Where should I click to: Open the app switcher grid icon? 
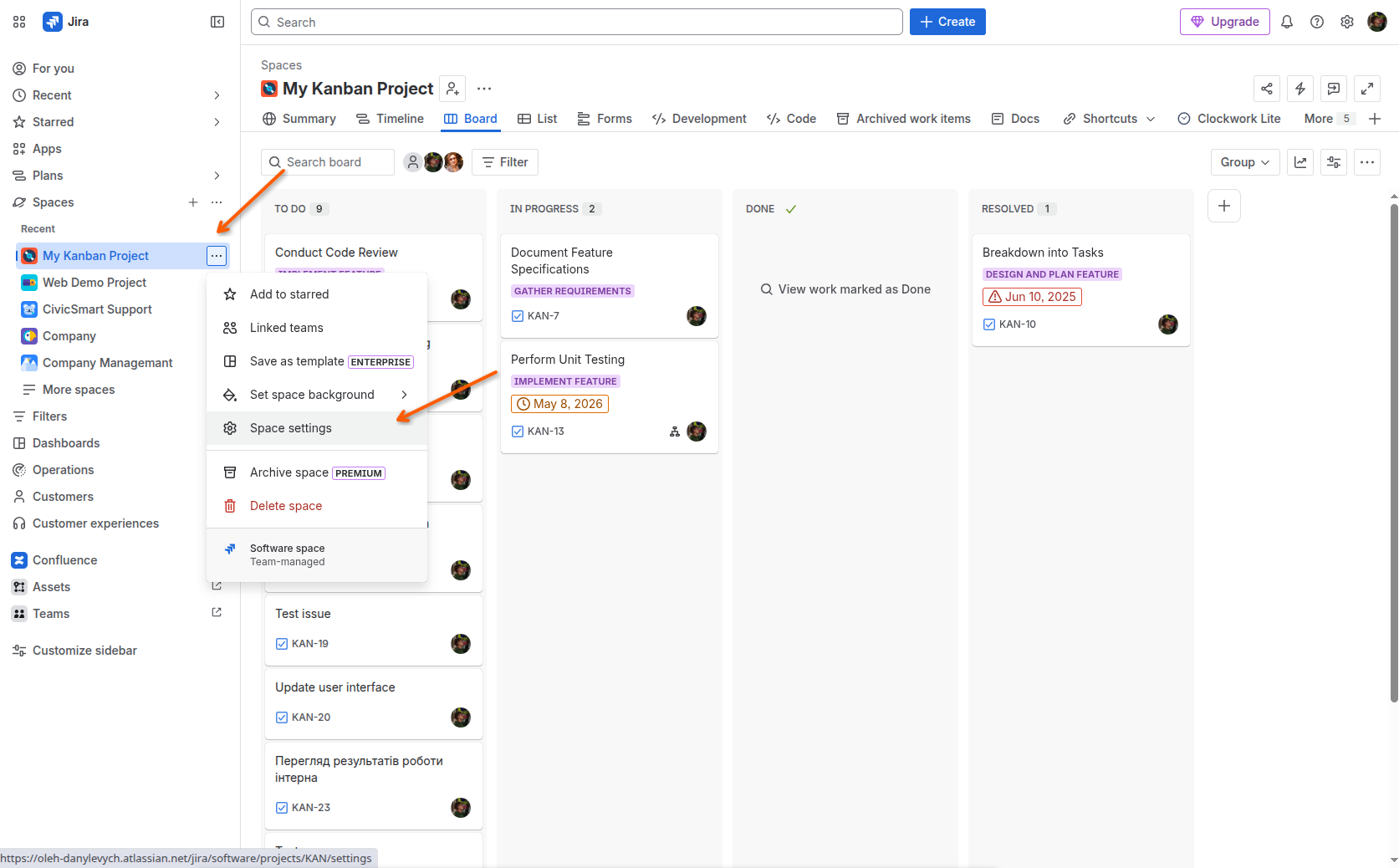point(19,22)
